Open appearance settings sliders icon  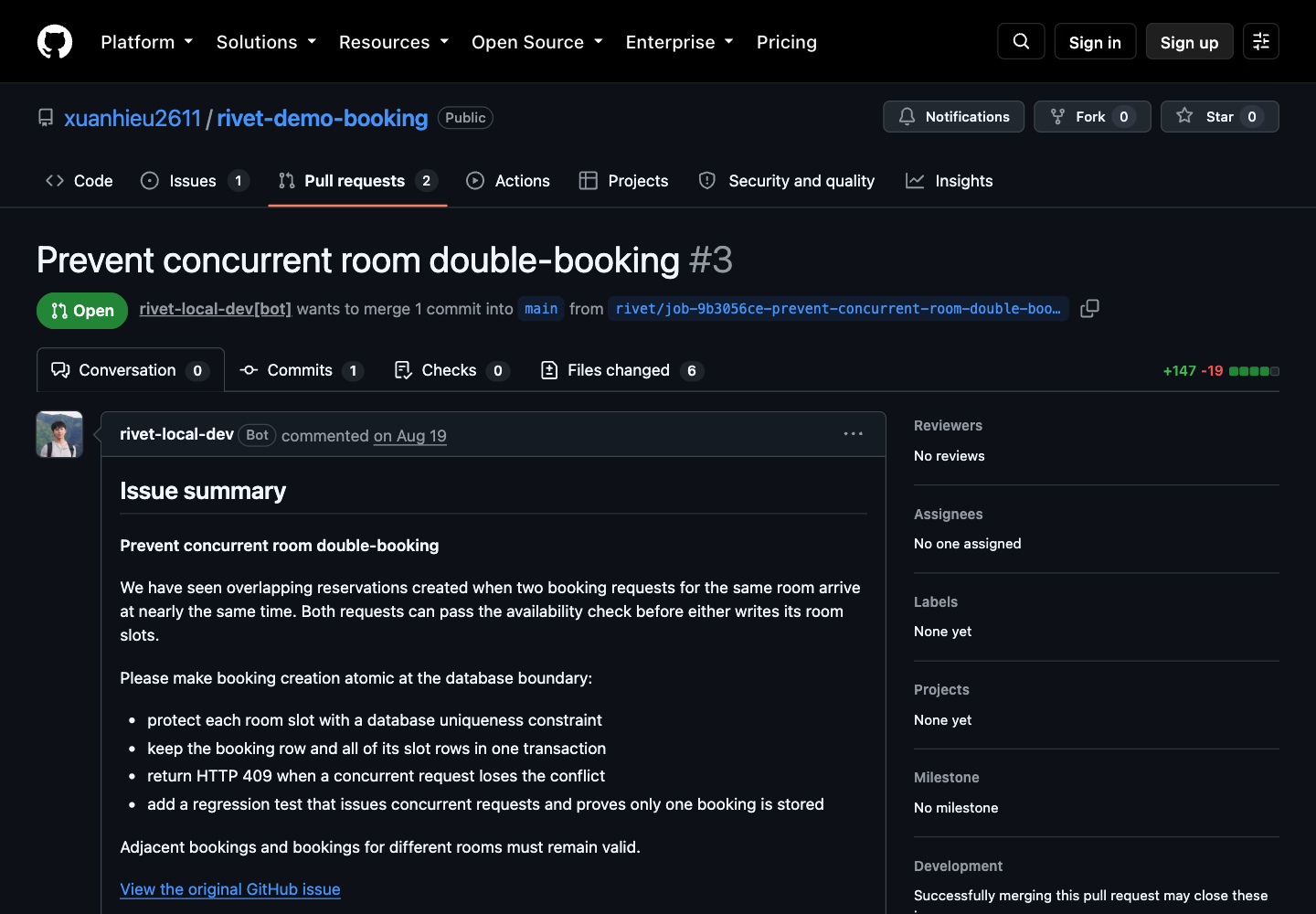(1261, 41)
